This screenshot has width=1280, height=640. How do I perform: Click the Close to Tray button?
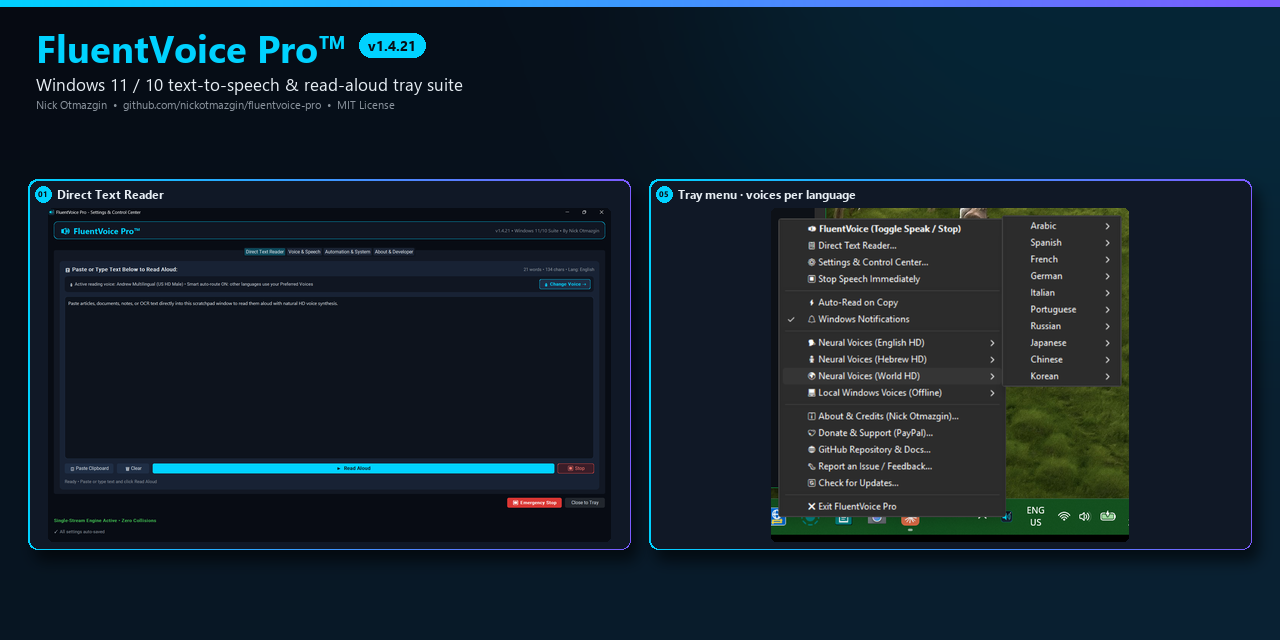point(585,503)
